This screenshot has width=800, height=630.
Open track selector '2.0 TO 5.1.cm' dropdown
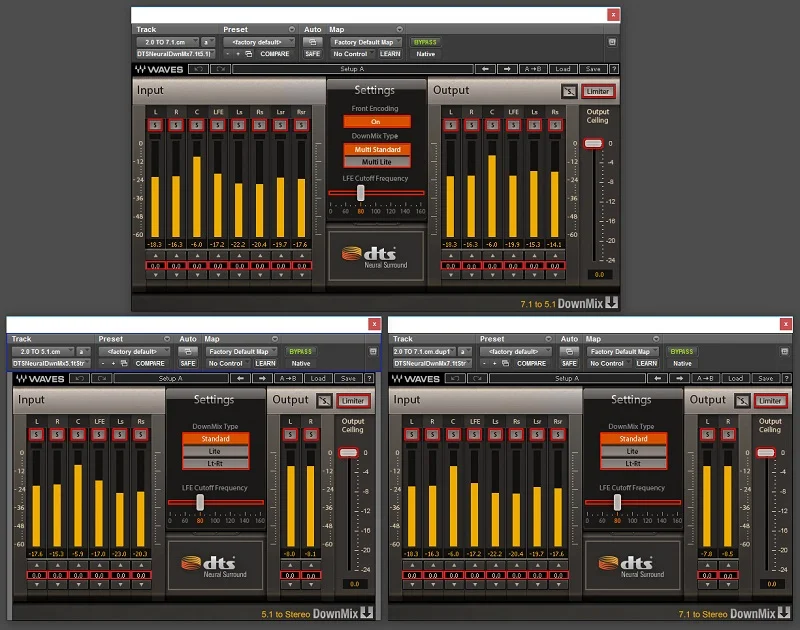[x=43, y=351]
